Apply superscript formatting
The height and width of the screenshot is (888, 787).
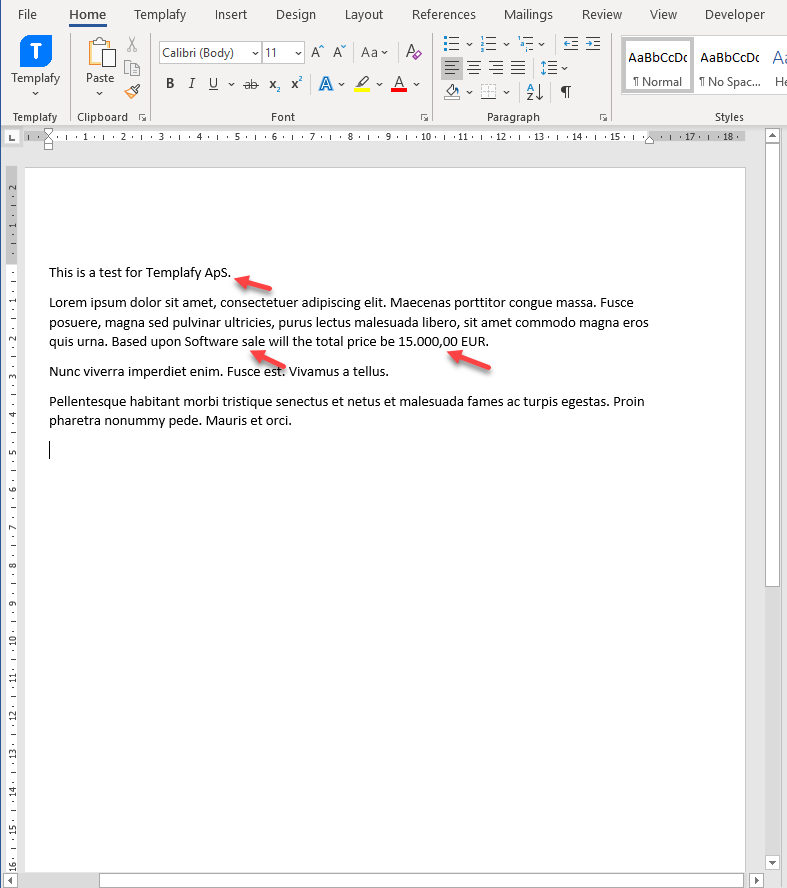pos(296,84)
